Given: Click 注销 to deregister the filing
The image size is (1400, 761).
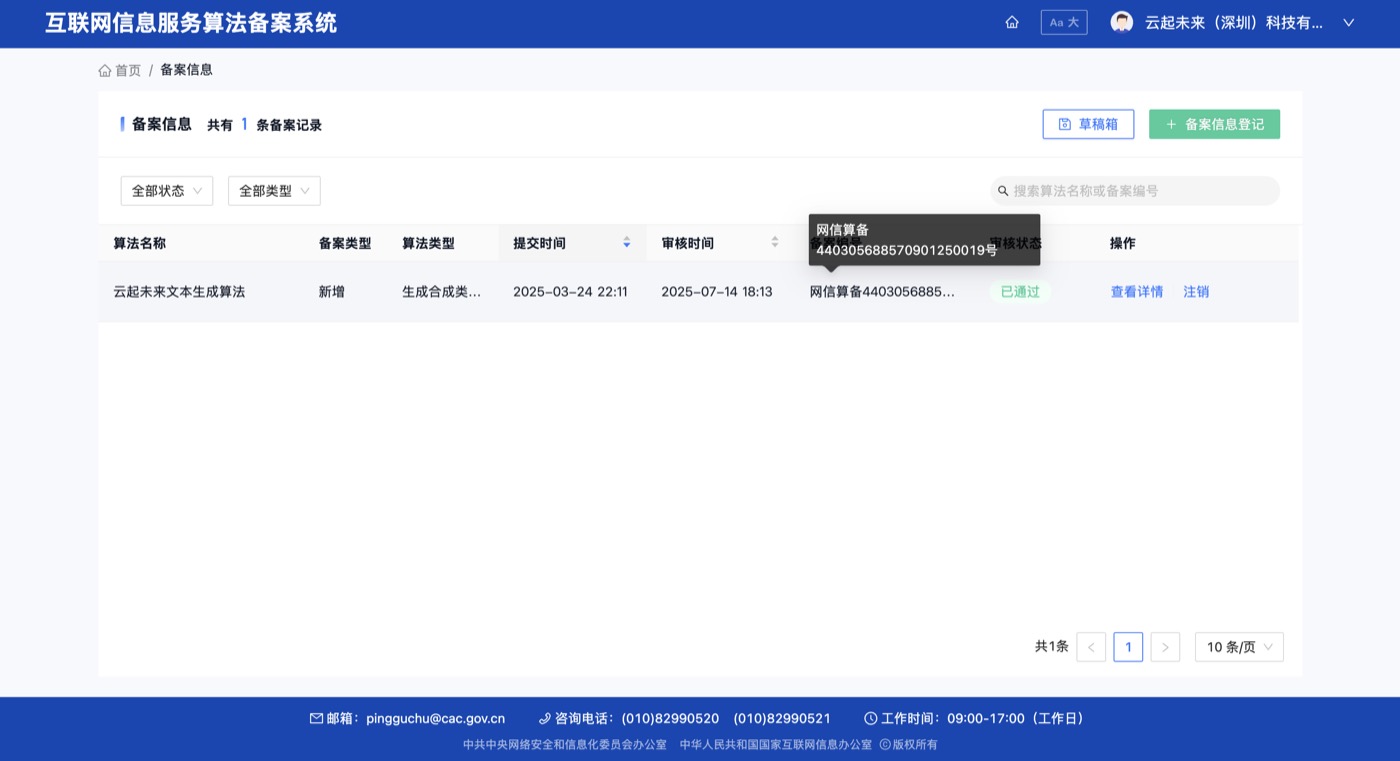Looking at the screenshot, I should pyautogui.click(x=1196, y=292).
